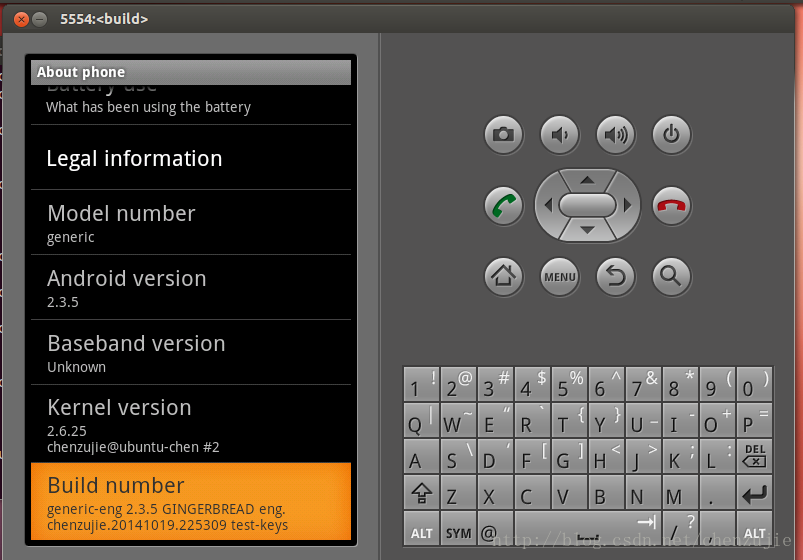Tap the slash question mark key
803x560 pixels.
pyautogui.click(x=680, y=528)
